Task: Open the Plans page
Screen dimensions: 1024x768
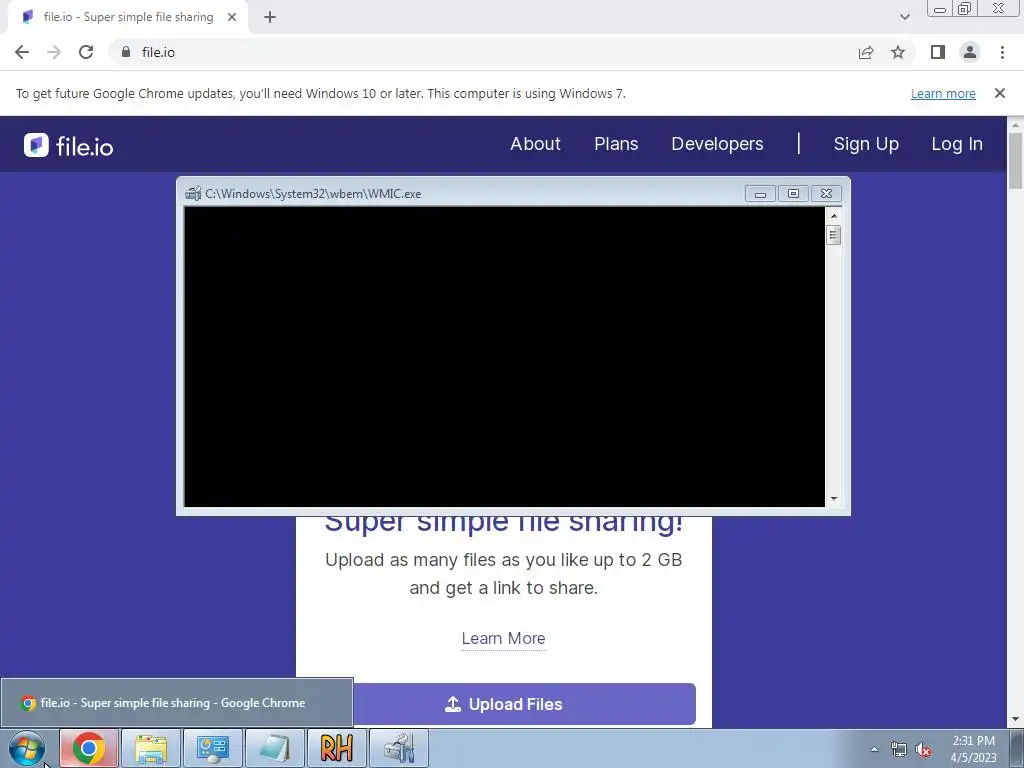Action: click(616, 144)
